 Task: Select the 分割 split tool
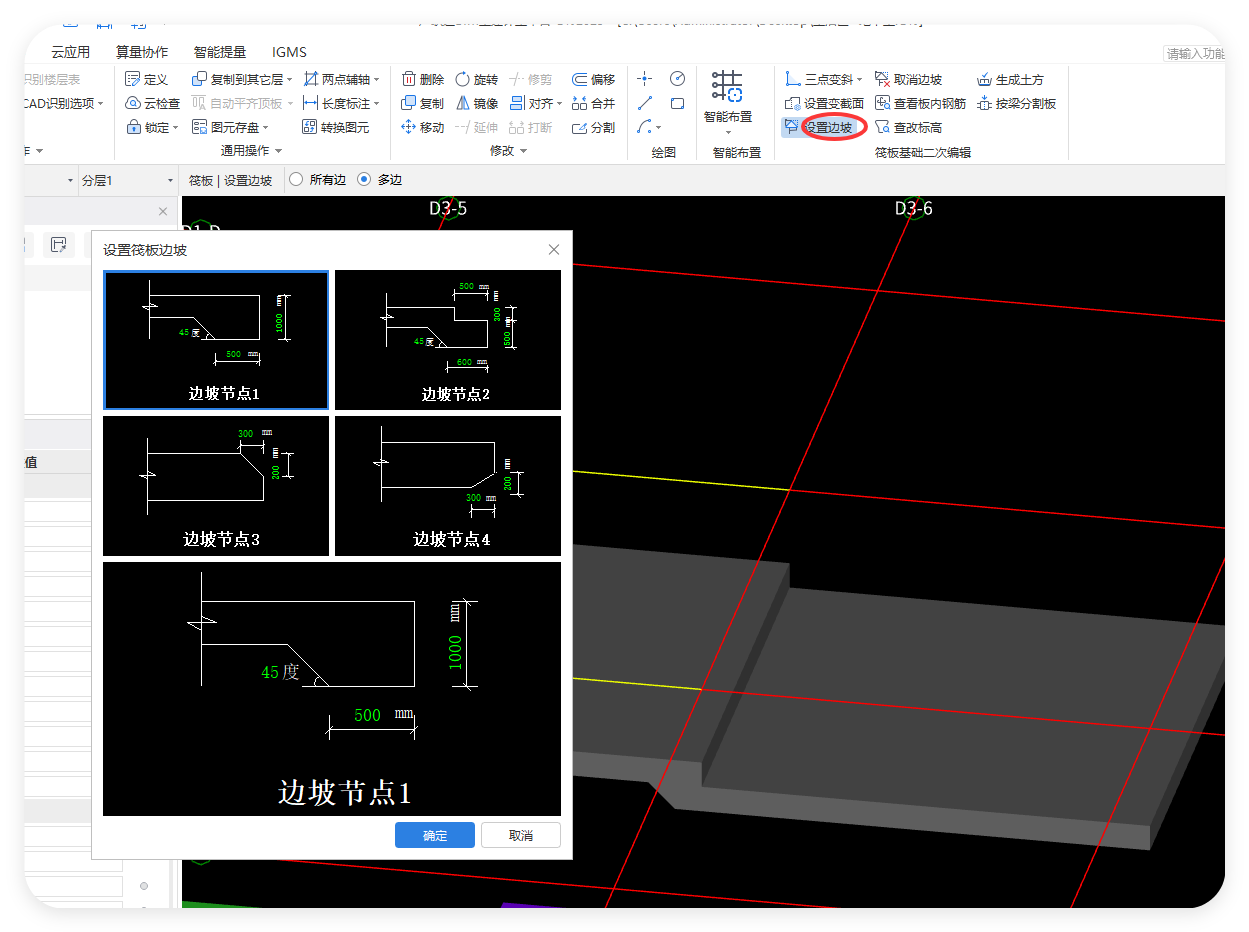click(x=594, y=127)
